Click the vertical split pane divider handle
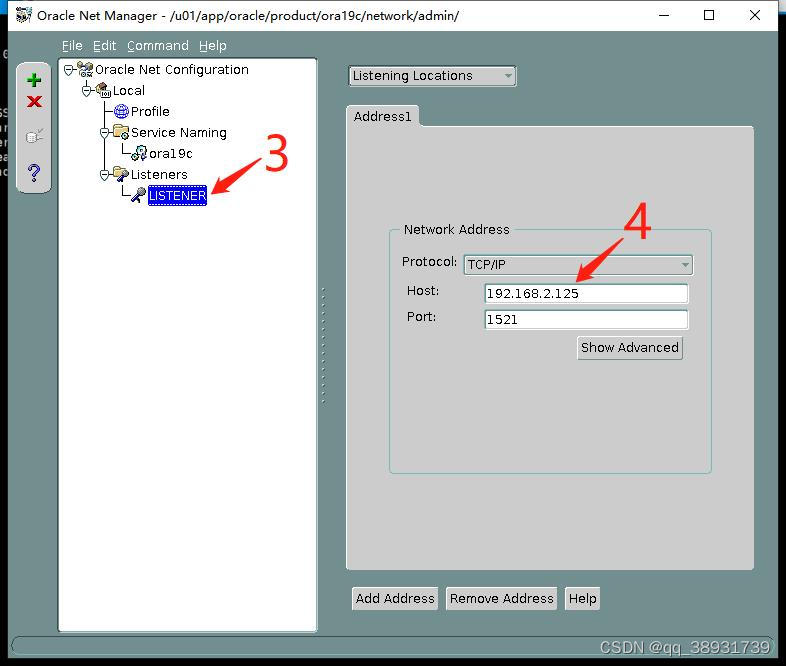Viewport: 786px width, 666px height. click(x=323, y=346)
